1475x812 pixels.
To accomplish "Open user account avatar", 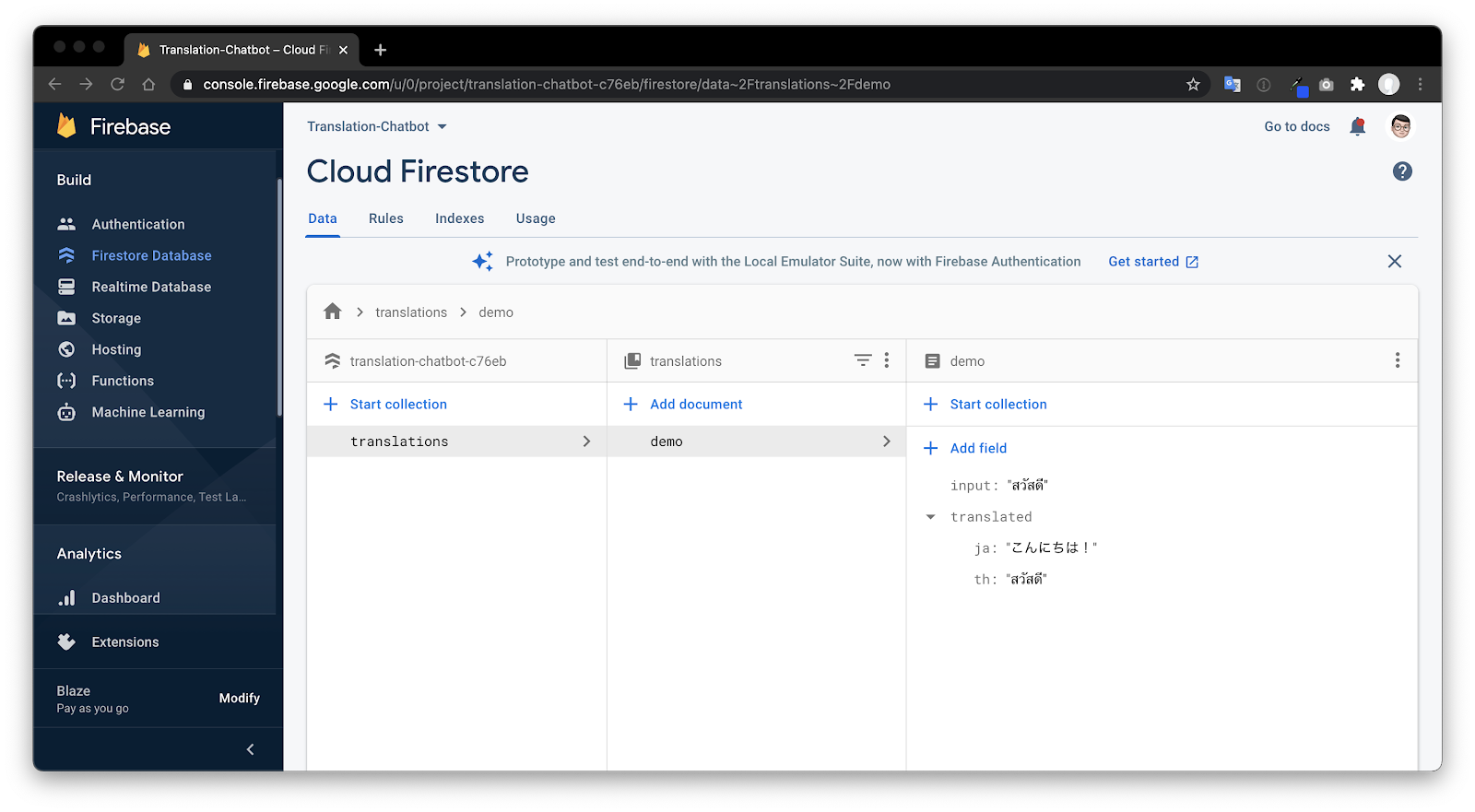I will tap(1400, 126).
